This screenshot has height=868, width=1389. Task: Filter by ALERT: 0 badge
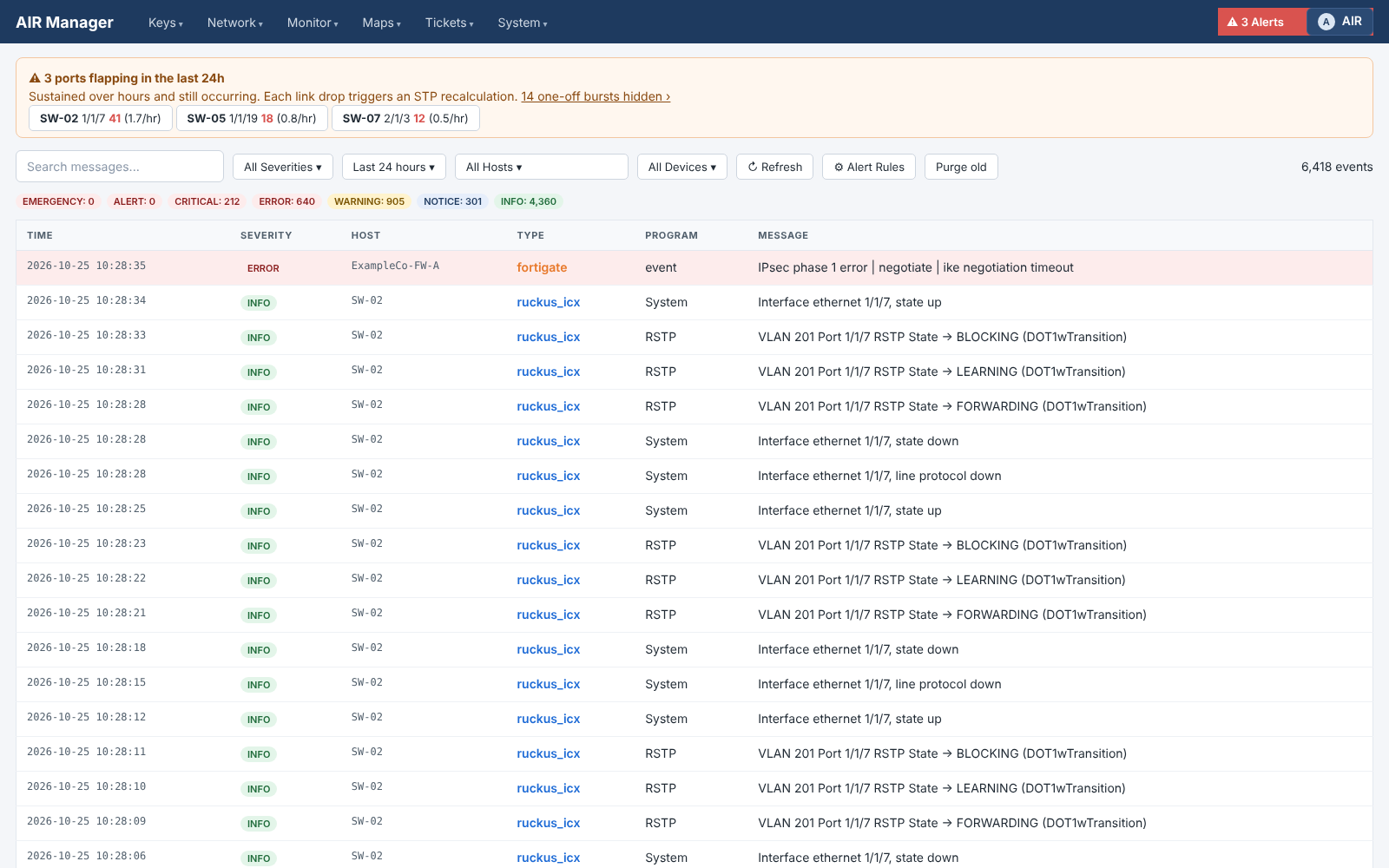click(x=135, y=201)
